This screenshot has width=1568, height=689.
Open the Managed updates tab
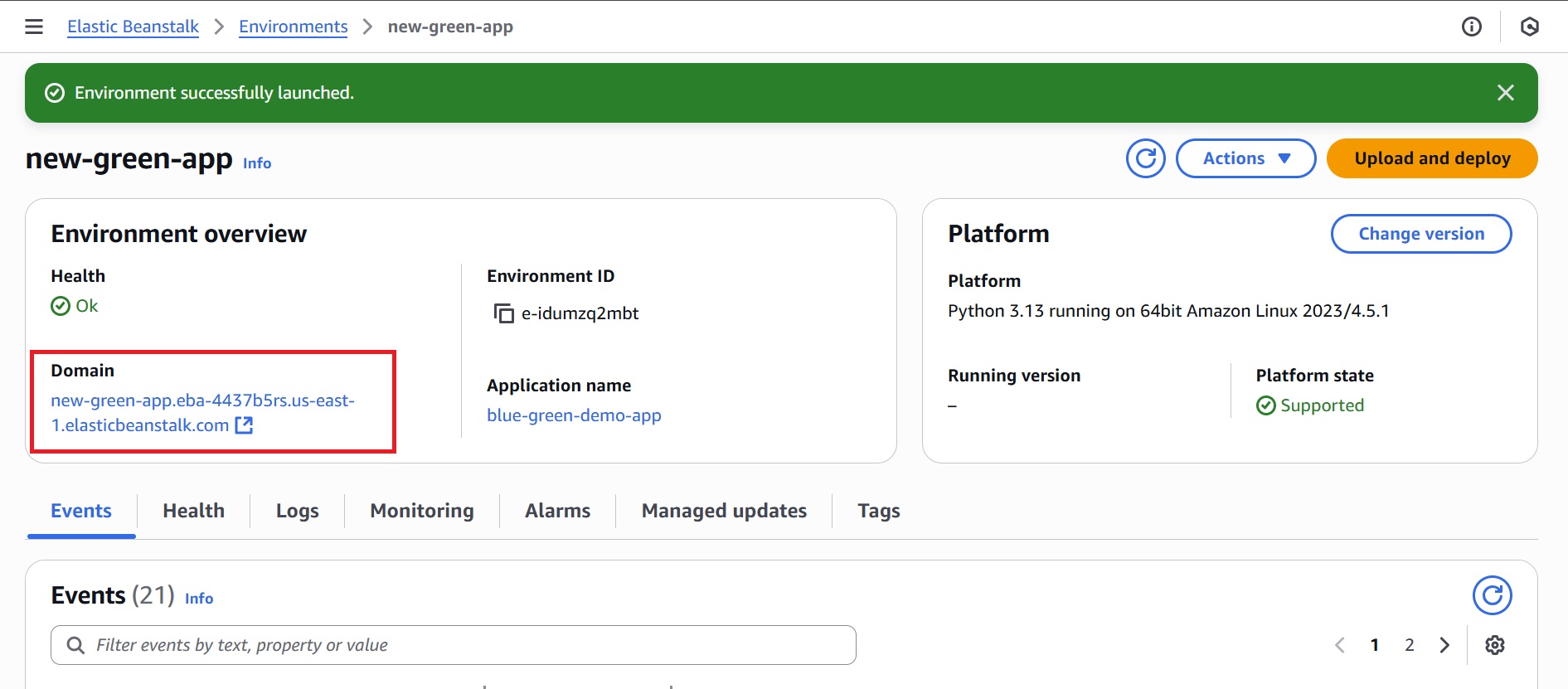point(723,511)
